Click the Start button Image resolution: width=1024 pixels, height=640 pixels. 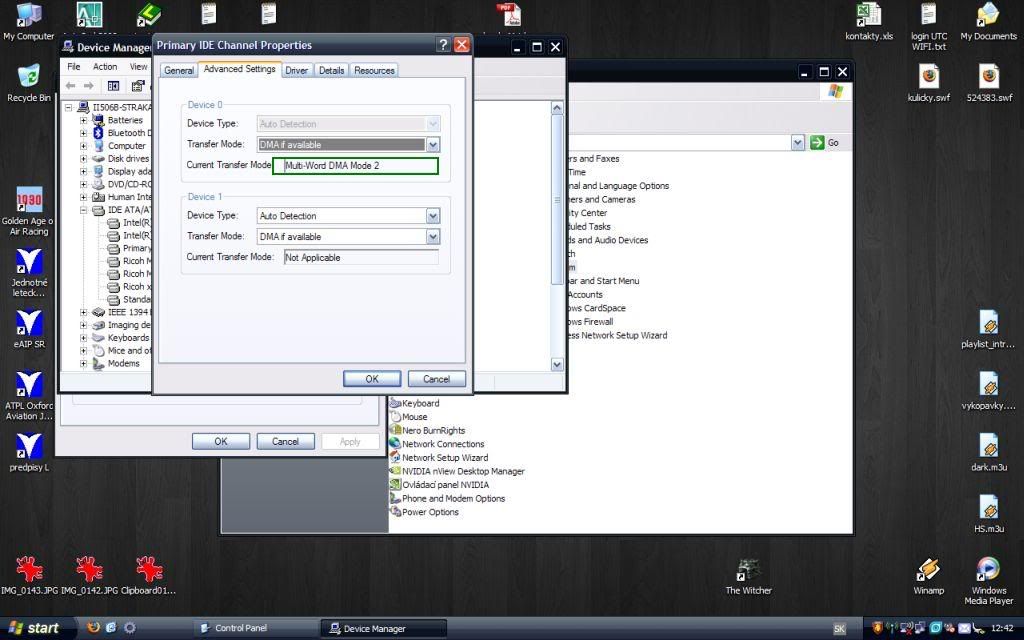click(x=36, y=628)
